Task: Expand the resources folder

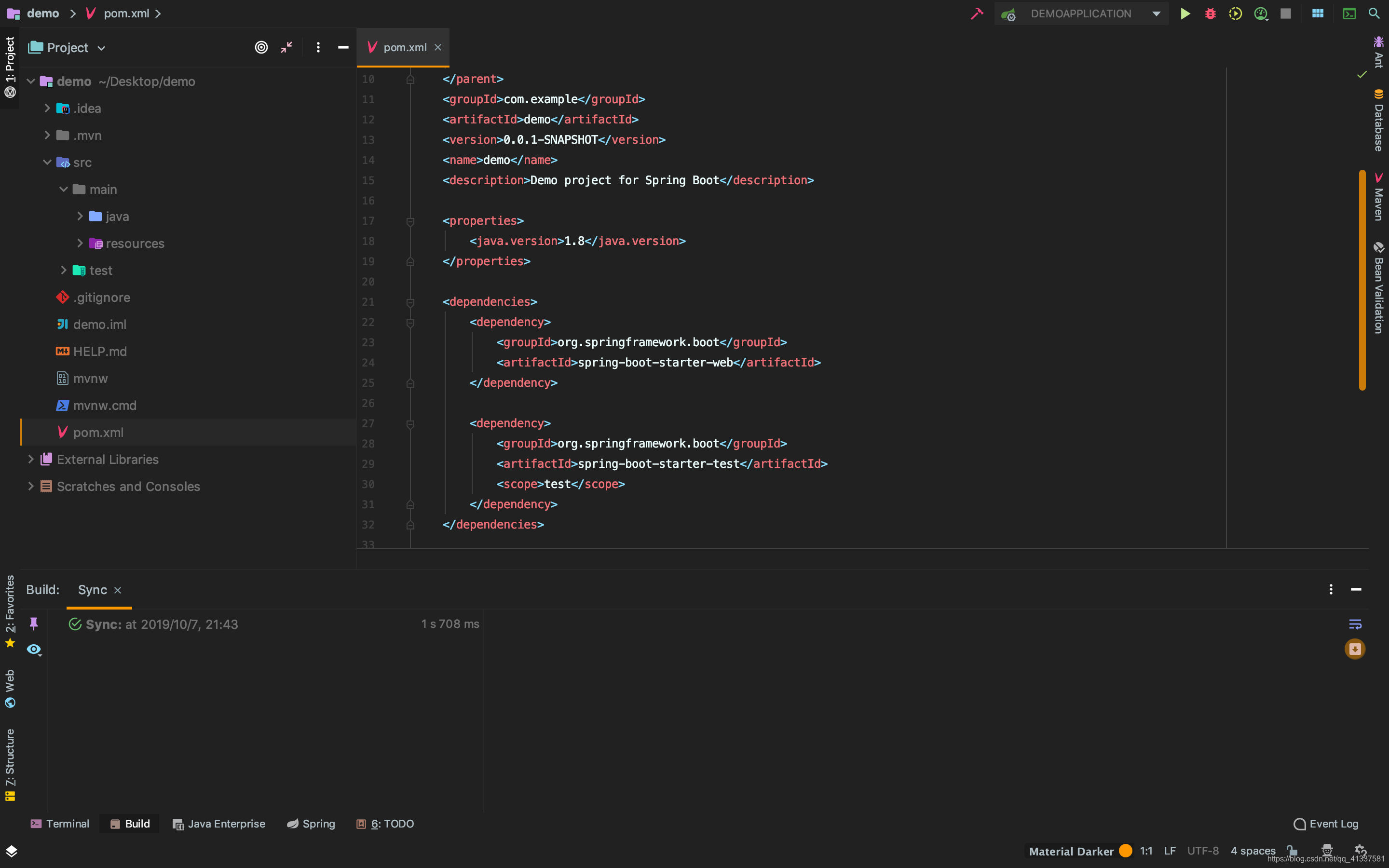Action: pos(80,244)
